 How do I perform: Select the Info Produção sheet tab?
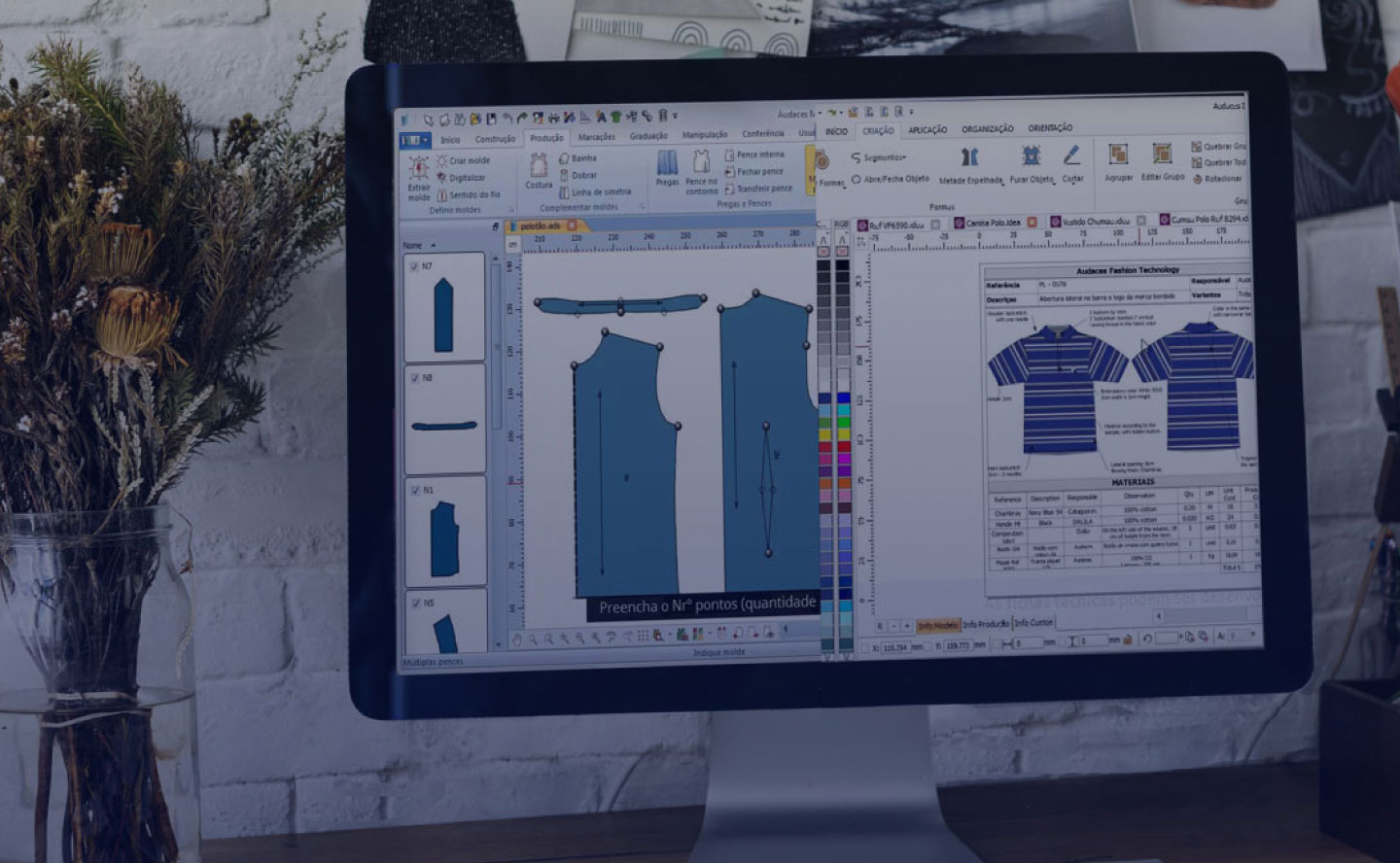click(x=986, y=624)
